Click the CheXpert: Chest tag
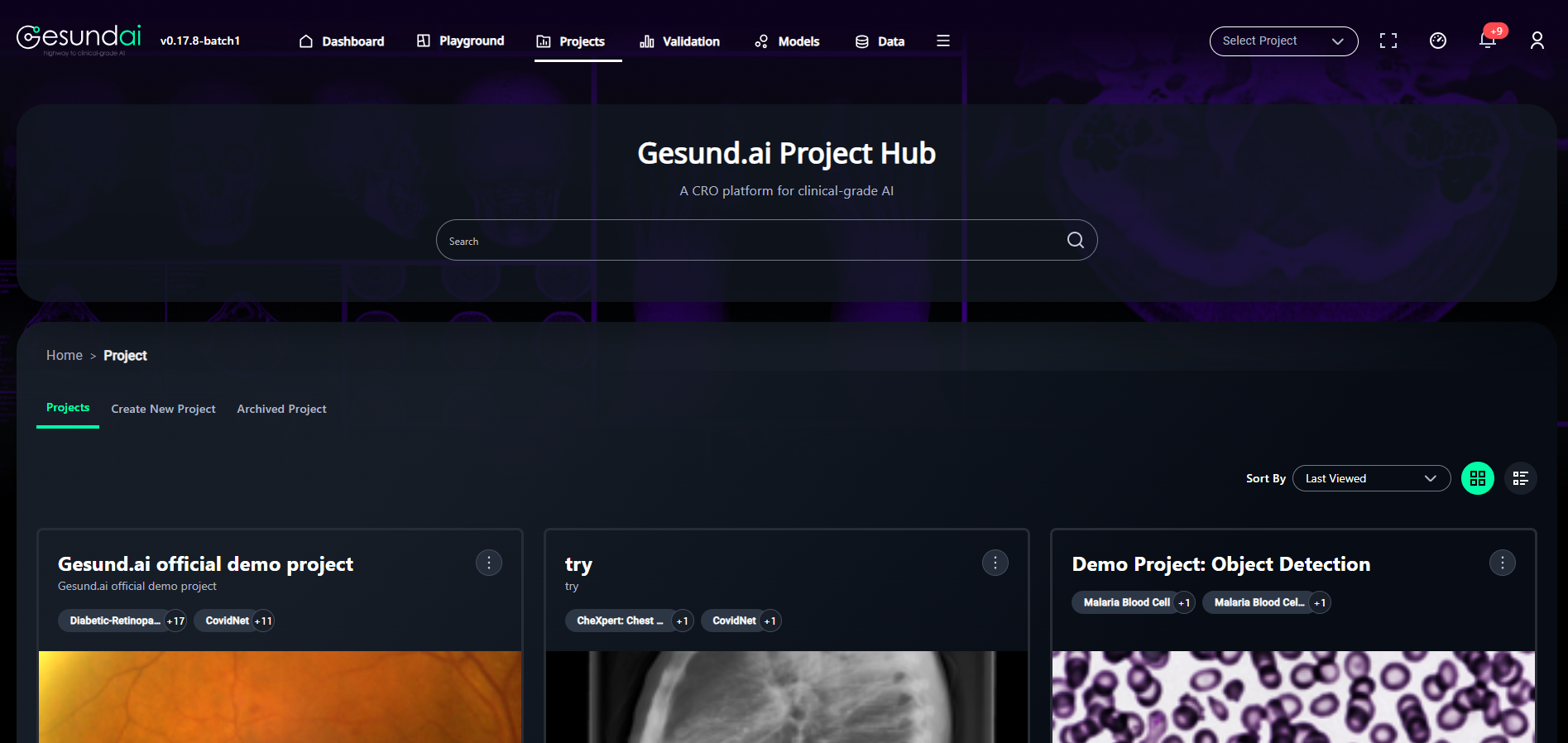This screenshot has height=743, width=1568. 620,621
